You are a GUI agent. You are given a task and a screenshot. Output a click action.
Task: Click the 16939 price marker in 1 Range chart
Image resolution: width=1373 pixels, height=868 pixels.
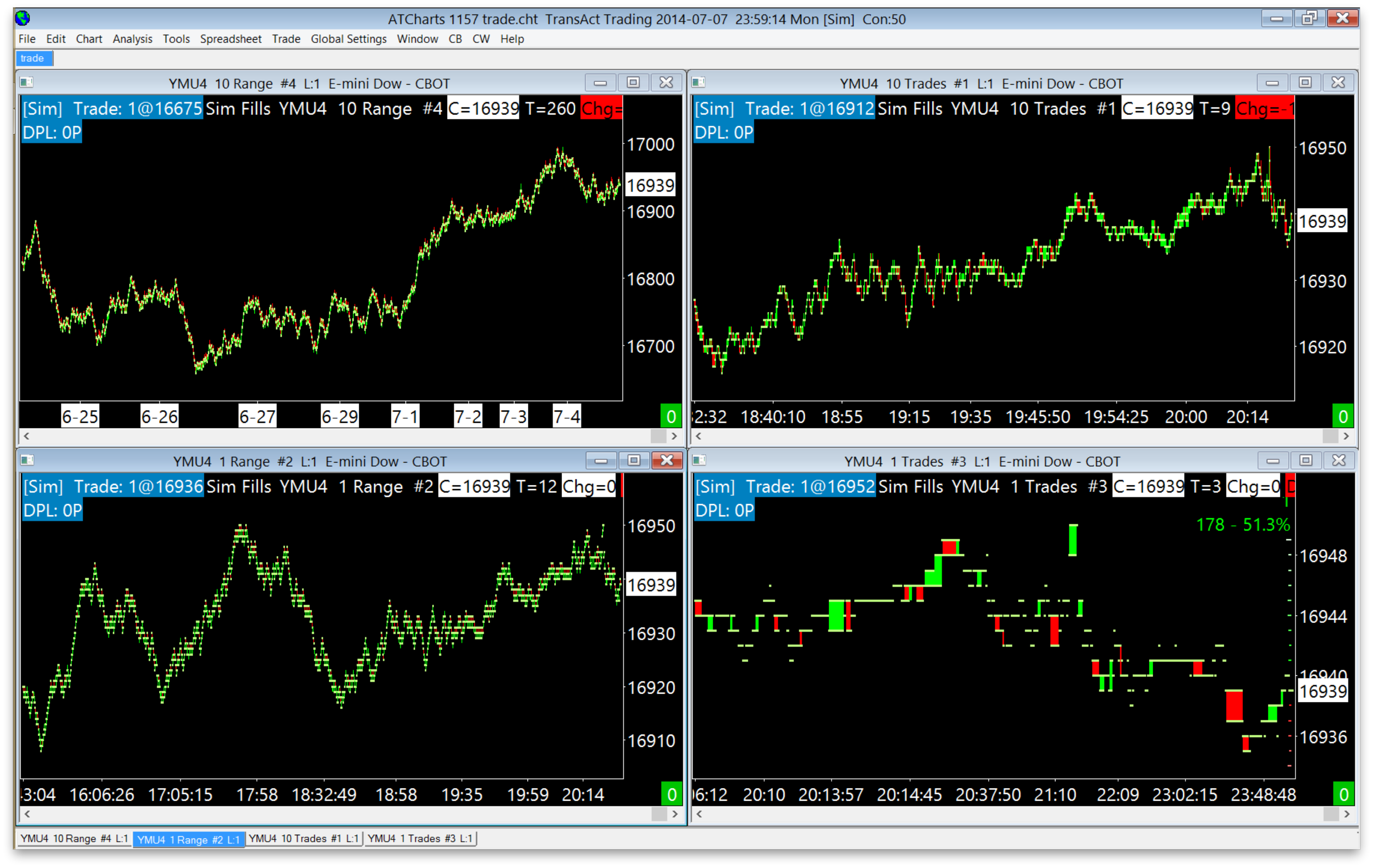tap(650, 585)
